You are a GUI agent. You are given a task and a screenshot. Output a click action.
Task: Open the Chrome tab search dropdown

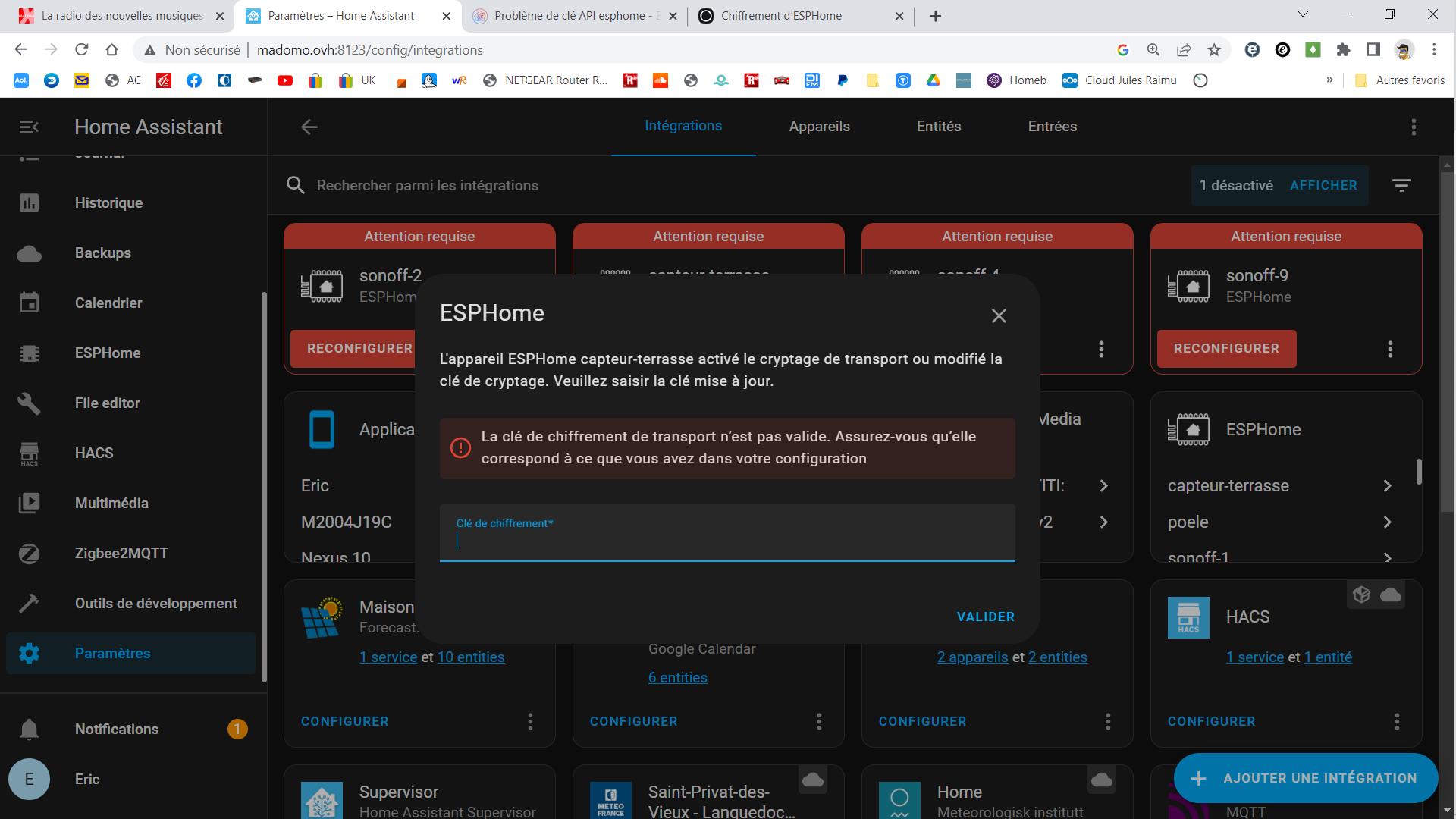tap(1303, 14)
